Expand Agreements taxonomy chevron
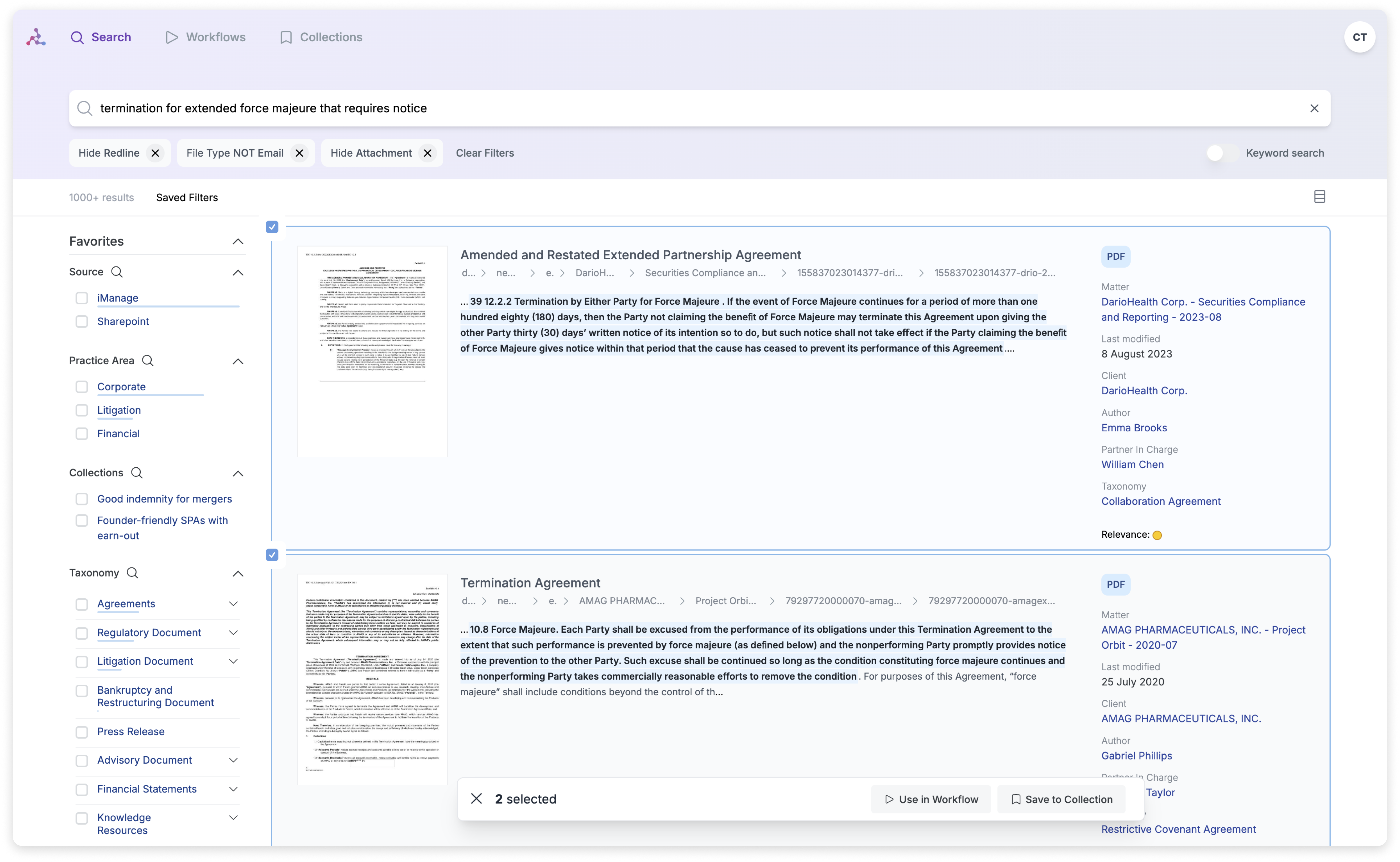 point(233,604)
